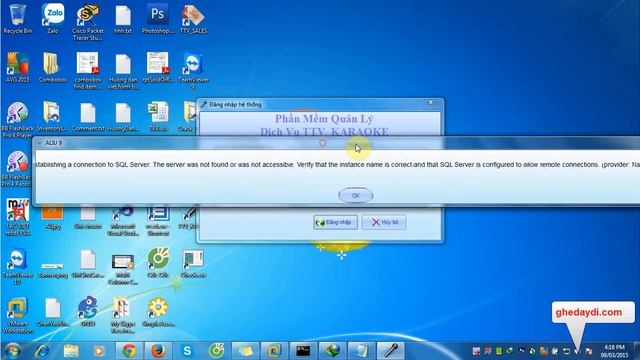Open the green Cốc Cốc desktop shortcut
The height and width of the screenshot is (360, 640).
[158, 263]
